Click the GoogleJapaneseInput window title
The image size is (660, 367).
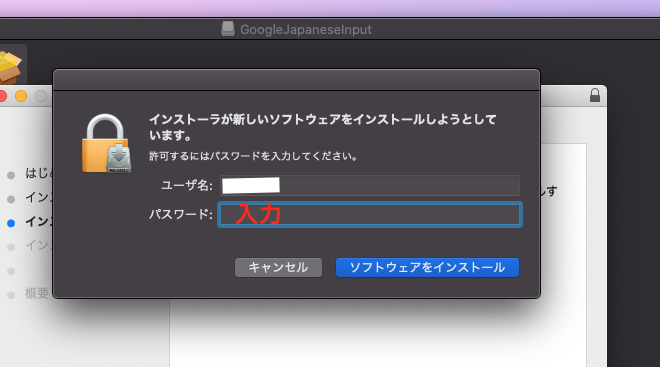tap(306, 29)
